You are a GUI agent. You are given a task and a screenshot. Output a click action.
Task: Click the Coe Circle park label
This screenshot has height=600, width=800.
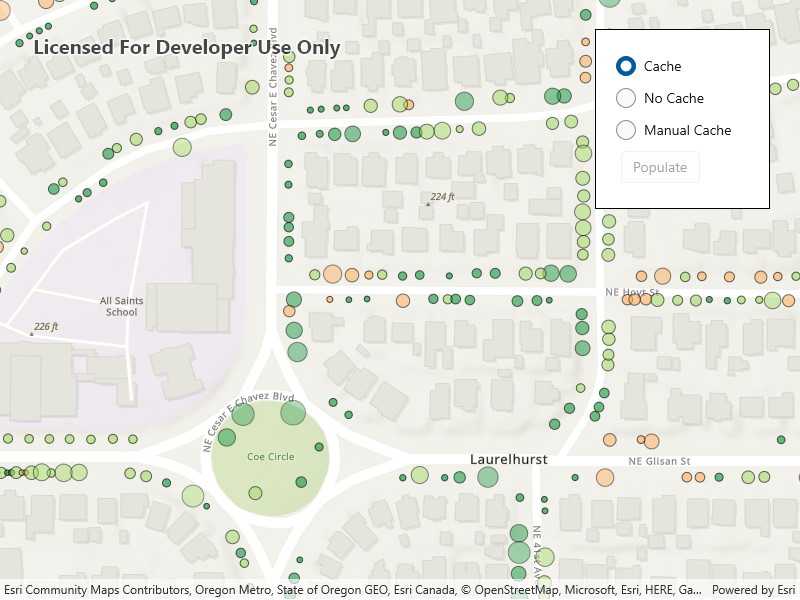pyautogui.click(x=270, y=457)
